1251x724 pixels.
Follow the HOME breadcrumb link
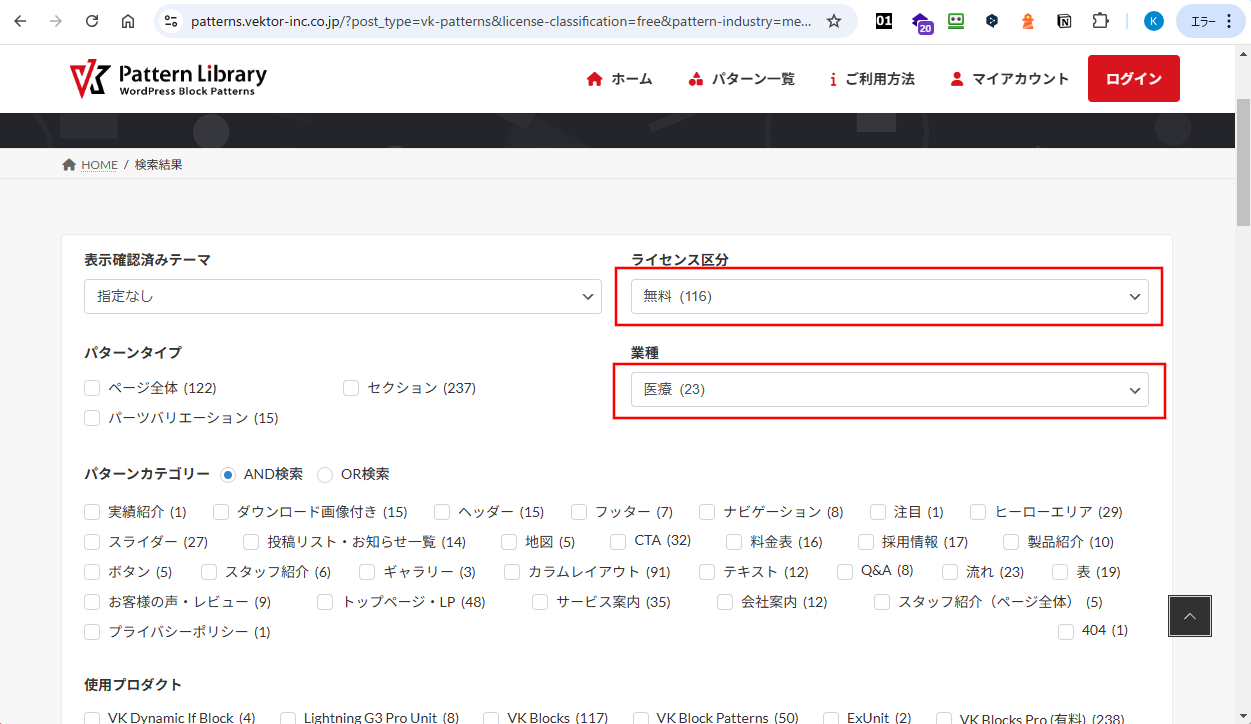click(99, 165)
